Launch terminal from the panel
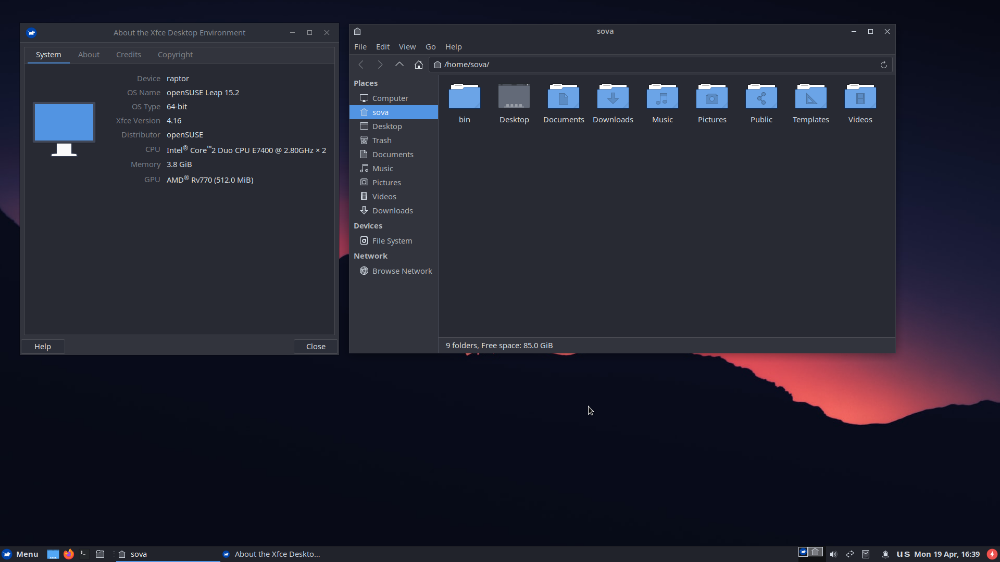The width and height of the screenshot is (1000, 562). pyautogui.click(x=84, y=554)
